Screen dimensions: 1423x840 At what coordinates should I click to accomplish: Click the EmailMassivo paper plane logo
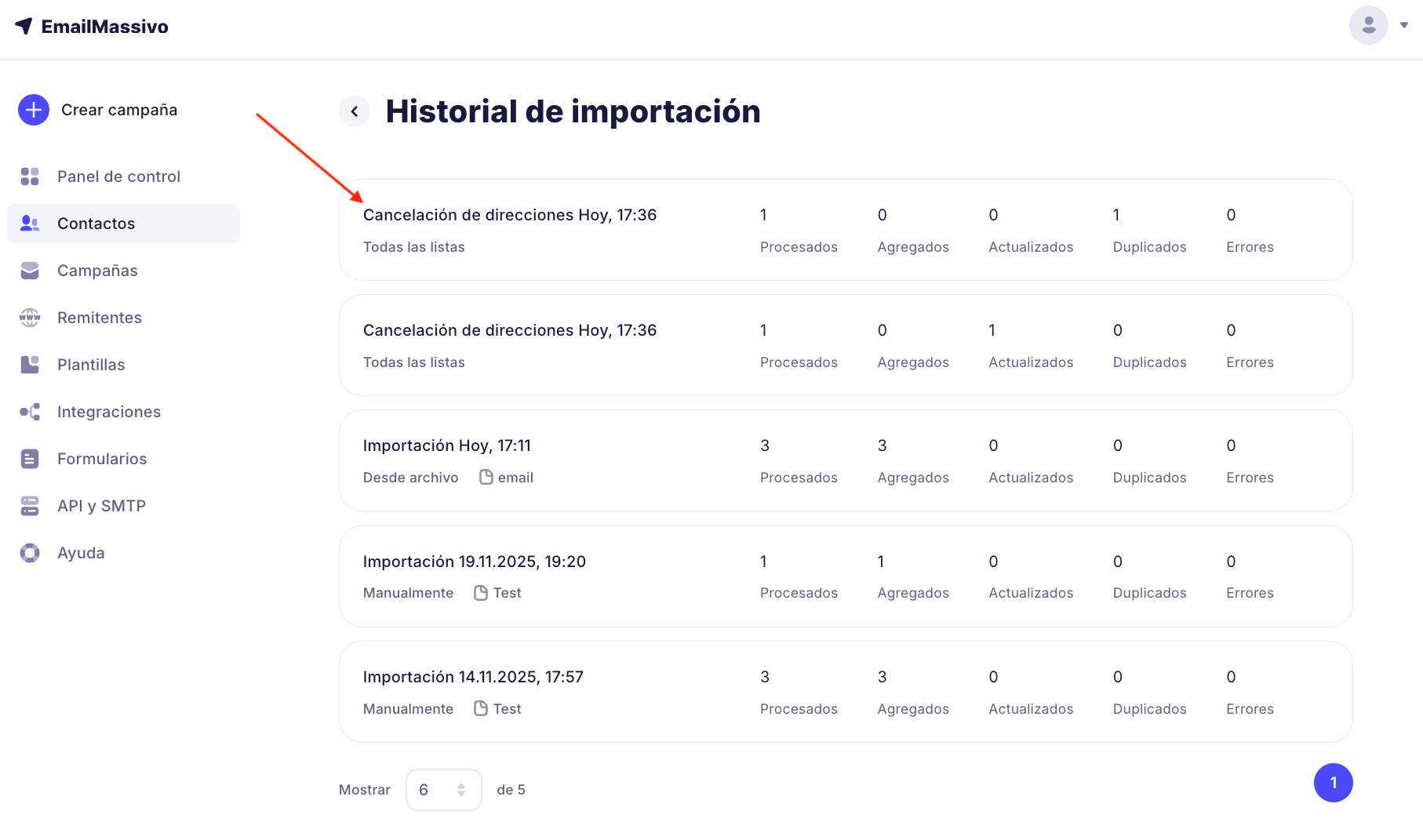pos(24,26)
